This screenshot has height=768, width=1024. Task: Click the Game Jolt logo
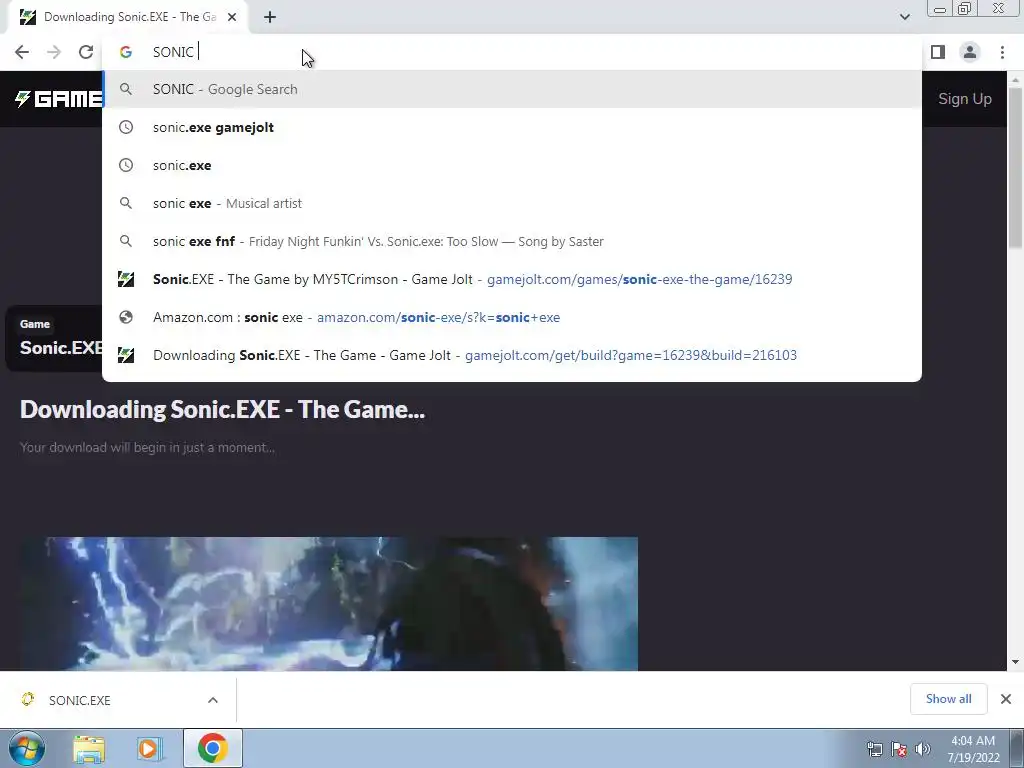tap(58, 99)
